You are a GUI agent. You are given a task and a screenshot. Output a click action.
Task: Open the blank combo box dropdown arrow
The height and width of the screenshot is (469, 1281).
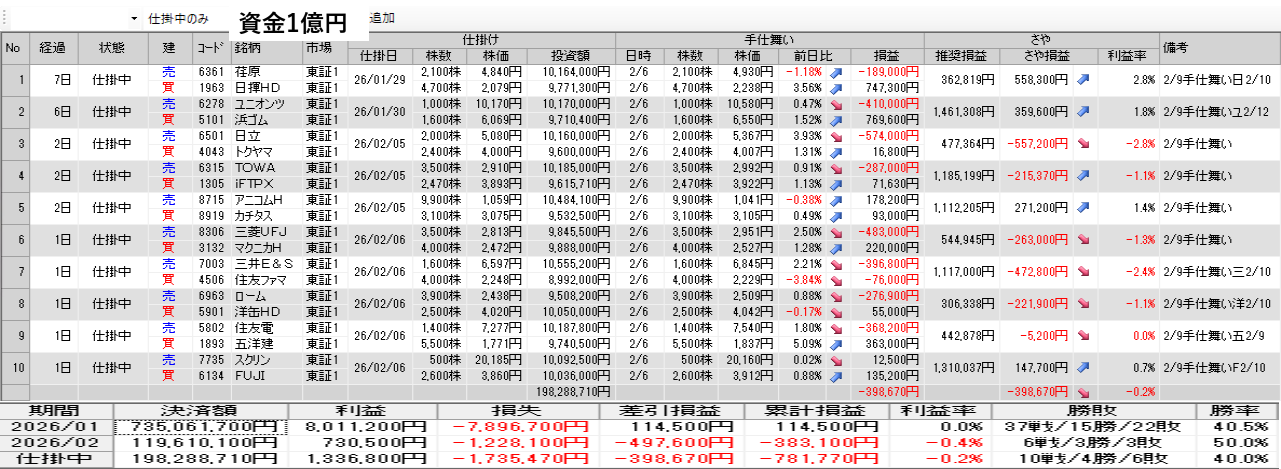pos(134,19)
